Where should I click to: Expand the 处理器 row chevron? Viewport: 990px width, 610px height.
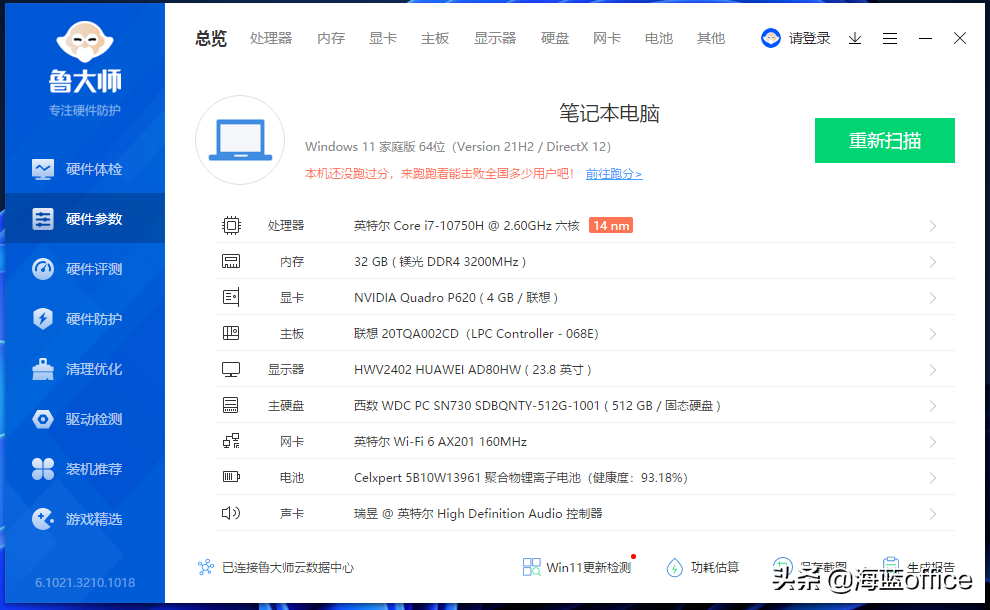click(933, 226)
